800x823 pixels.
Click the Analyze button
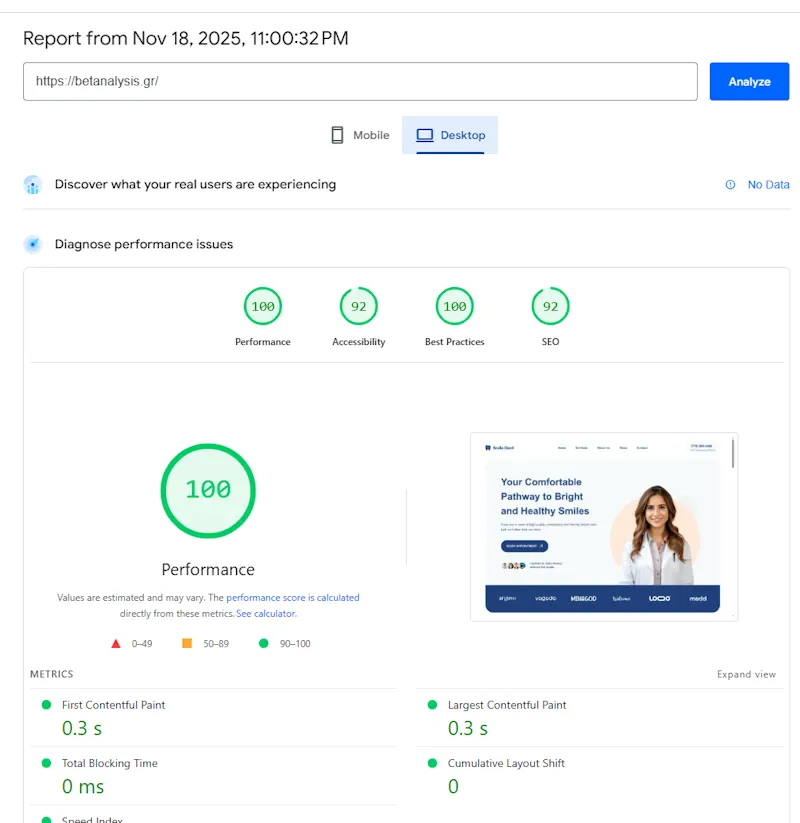(749, 82)
